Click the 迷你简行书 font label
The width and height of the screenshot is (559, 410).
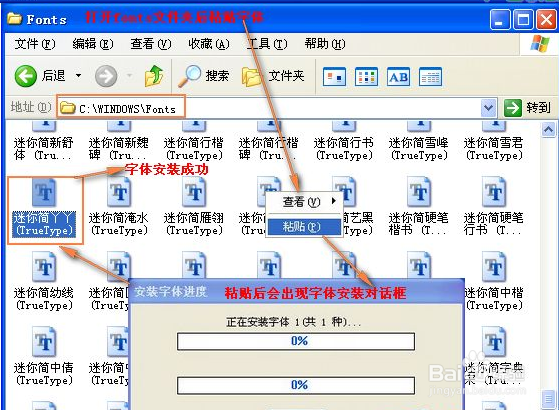[344, 149]
